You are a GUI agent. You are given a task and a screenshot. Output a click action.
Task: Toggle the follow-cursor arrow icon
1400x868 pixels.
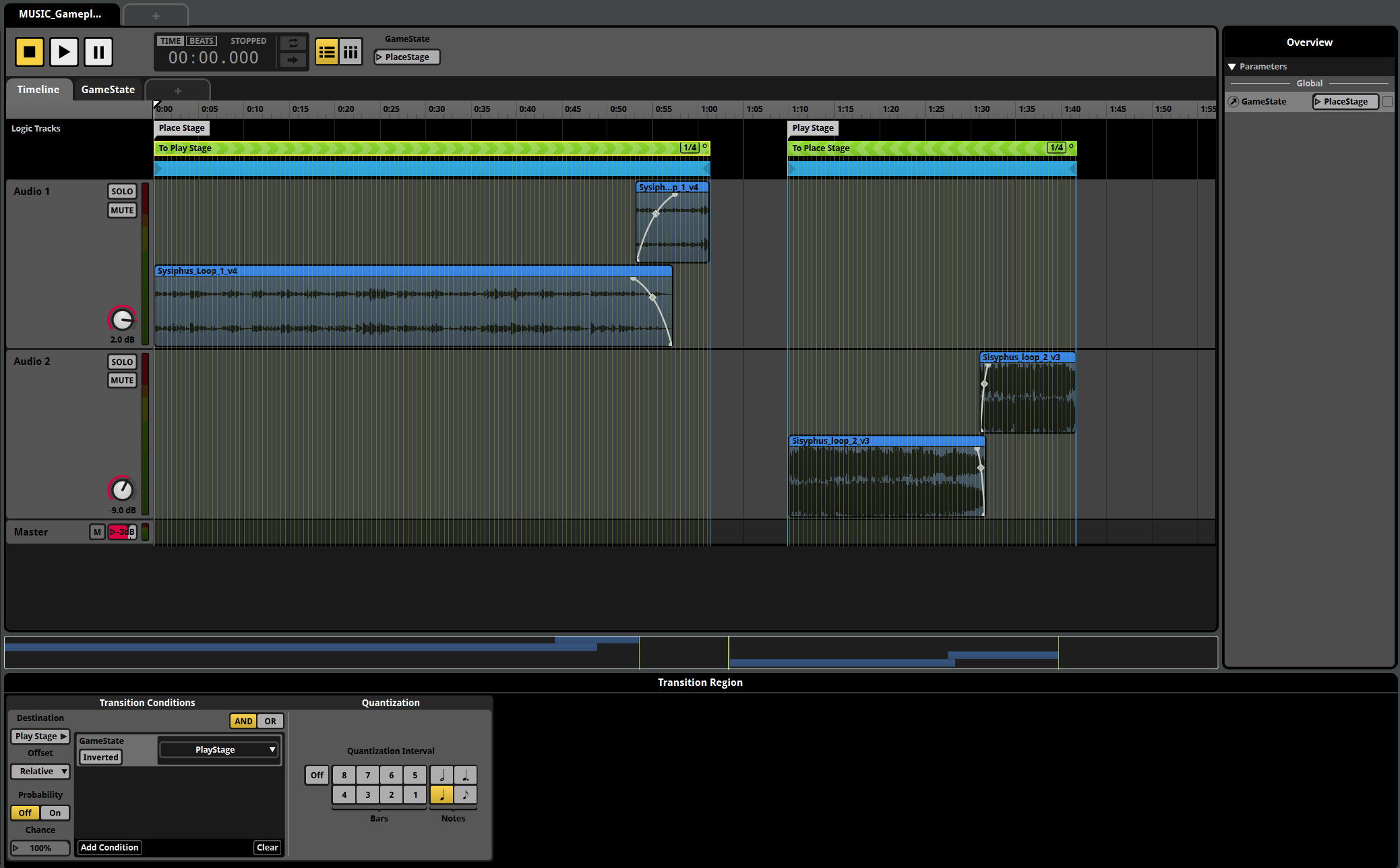click(x=293, y=60)
